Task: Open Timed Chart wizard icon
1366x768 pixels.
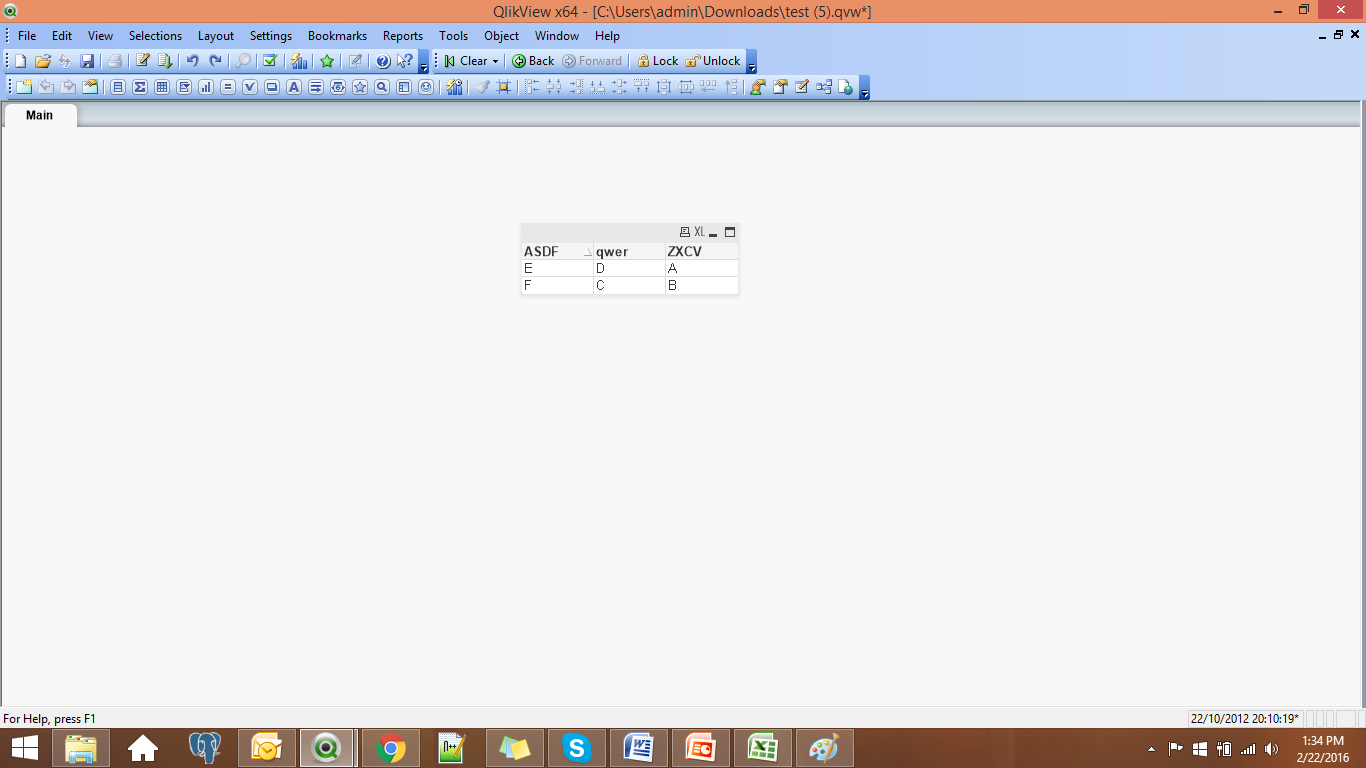Action: (455, 87)
